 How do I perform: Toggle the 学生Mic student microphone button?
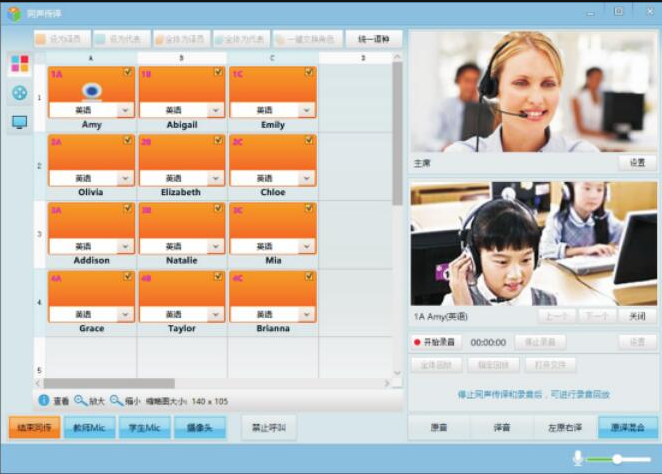click(x=144, y=428)
